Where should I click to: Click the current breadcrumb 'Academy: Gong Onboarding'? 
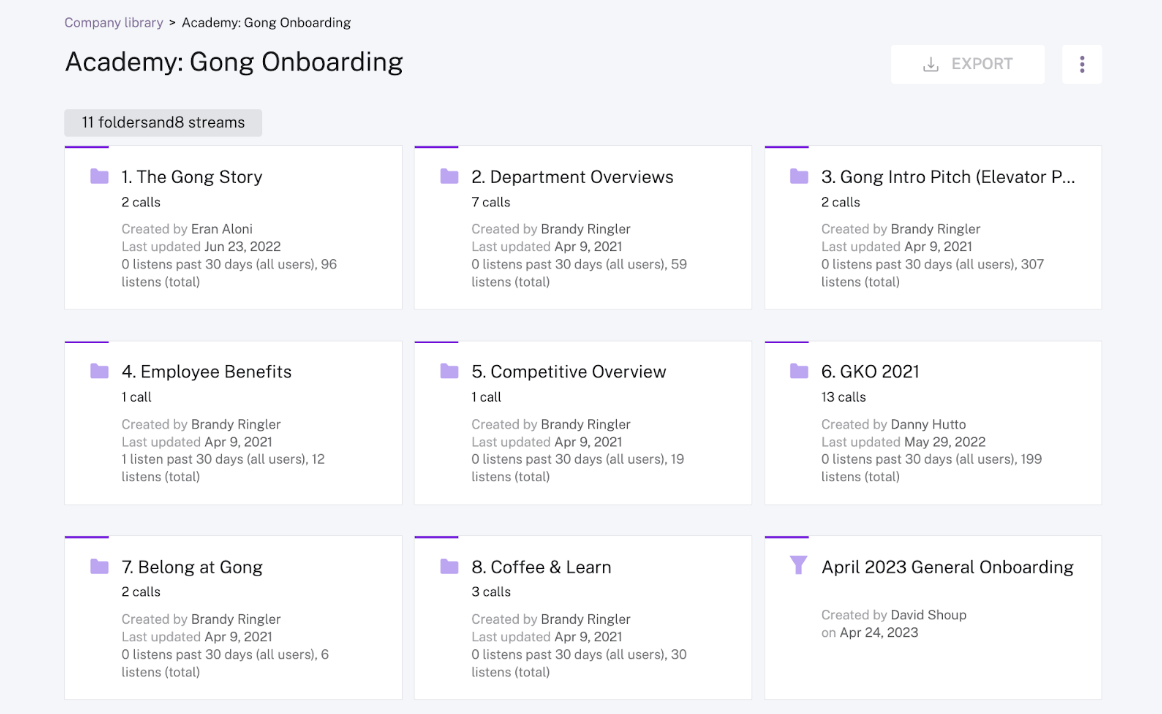(x=266, y=22)
